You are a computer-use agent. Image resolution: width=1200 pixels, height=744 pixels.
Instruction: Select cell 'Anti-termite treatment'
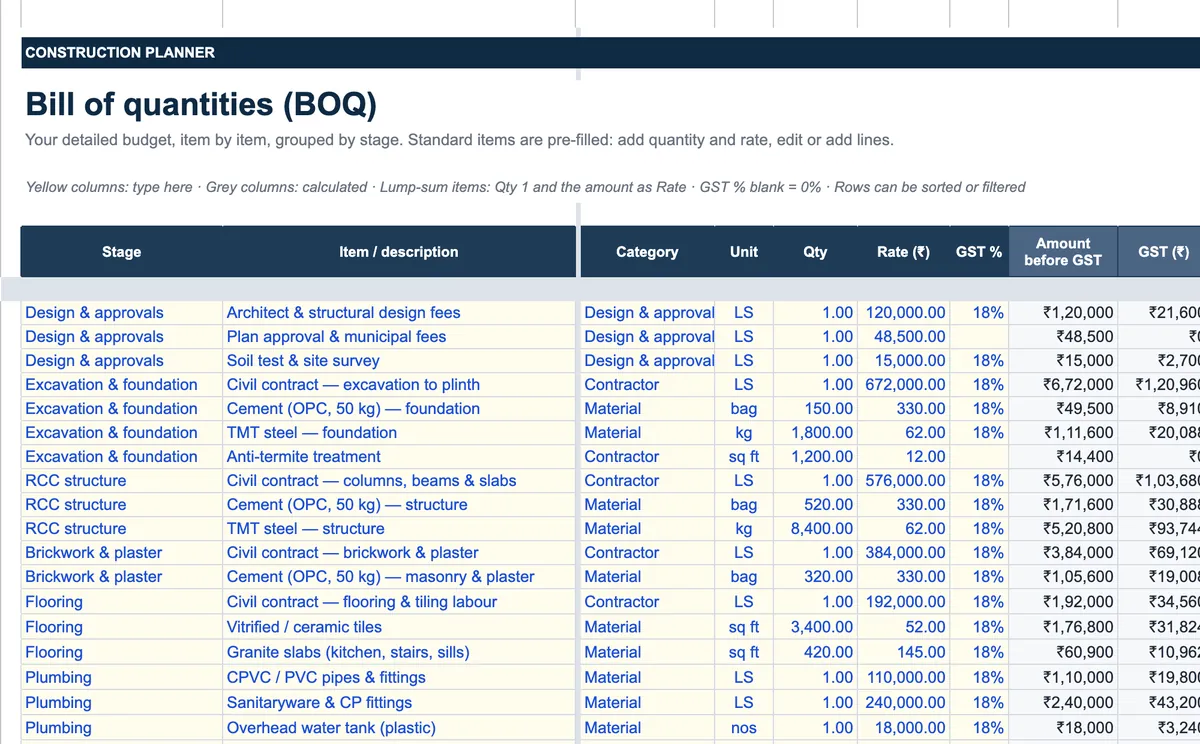tap(399, 457)
